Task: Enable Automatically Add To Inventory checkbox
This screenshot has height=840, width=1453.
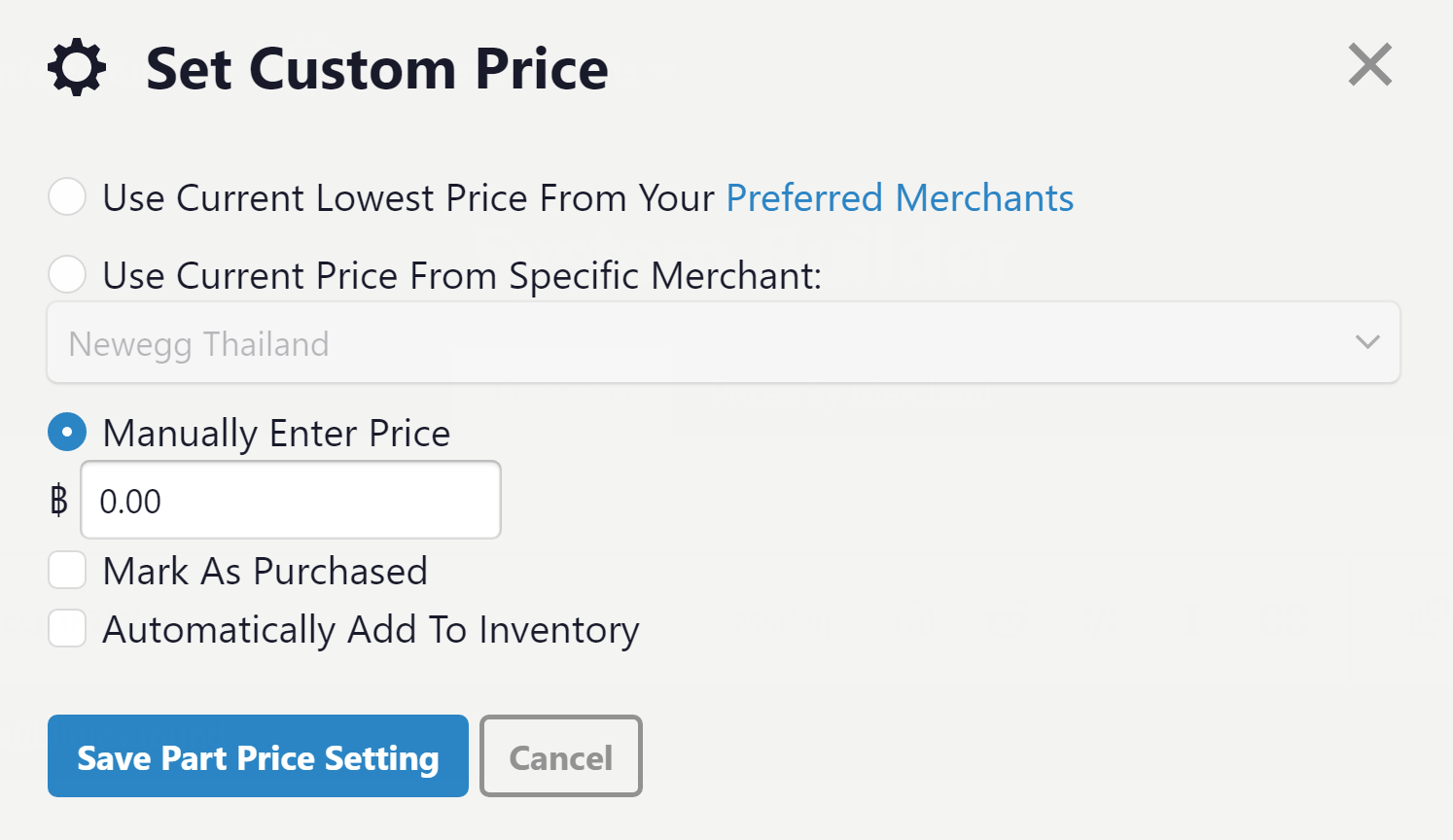Action: (x=67, y=628)
